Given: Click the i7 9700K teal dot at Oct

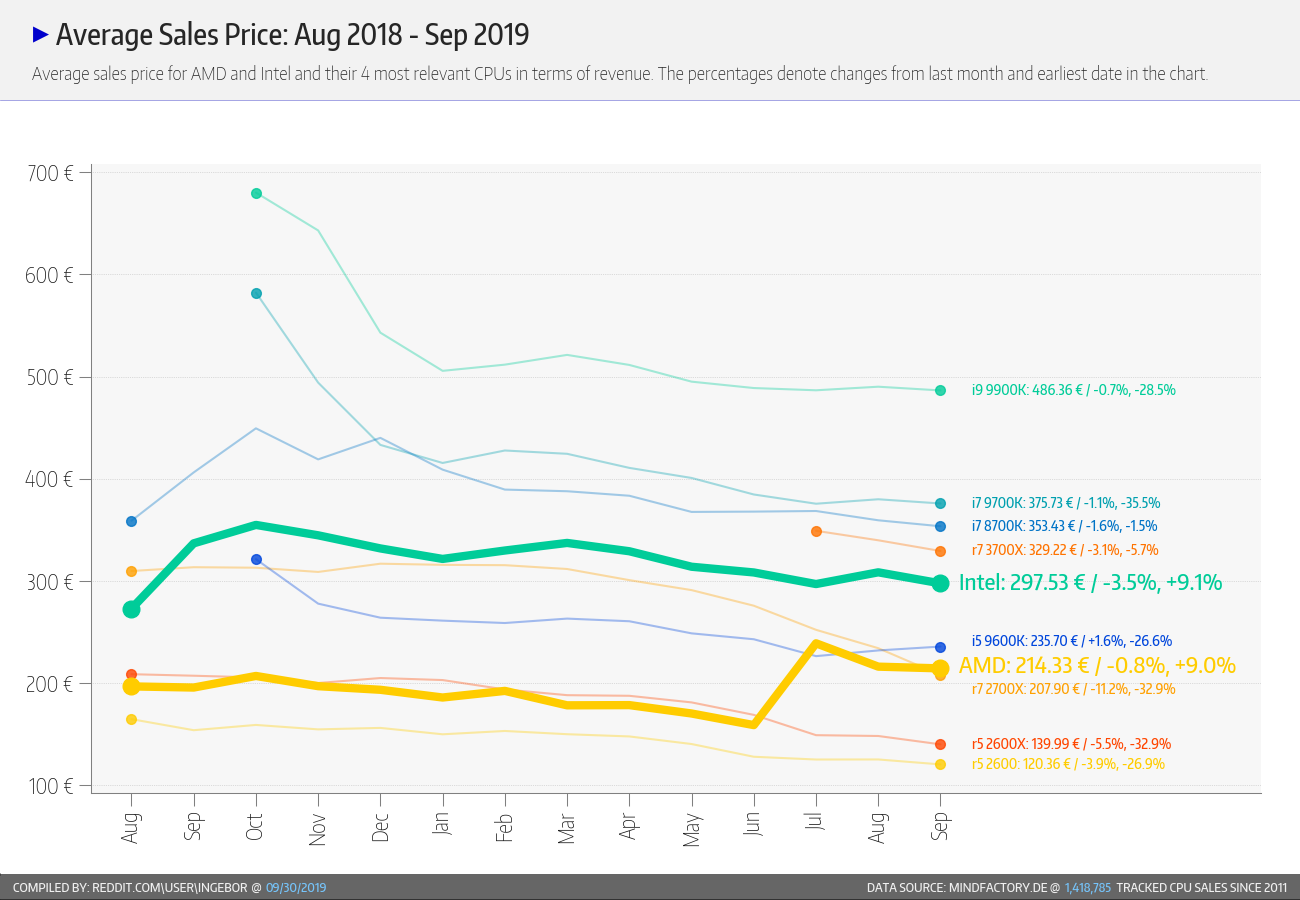Looking at the screenshot, I should pos(256,293).
